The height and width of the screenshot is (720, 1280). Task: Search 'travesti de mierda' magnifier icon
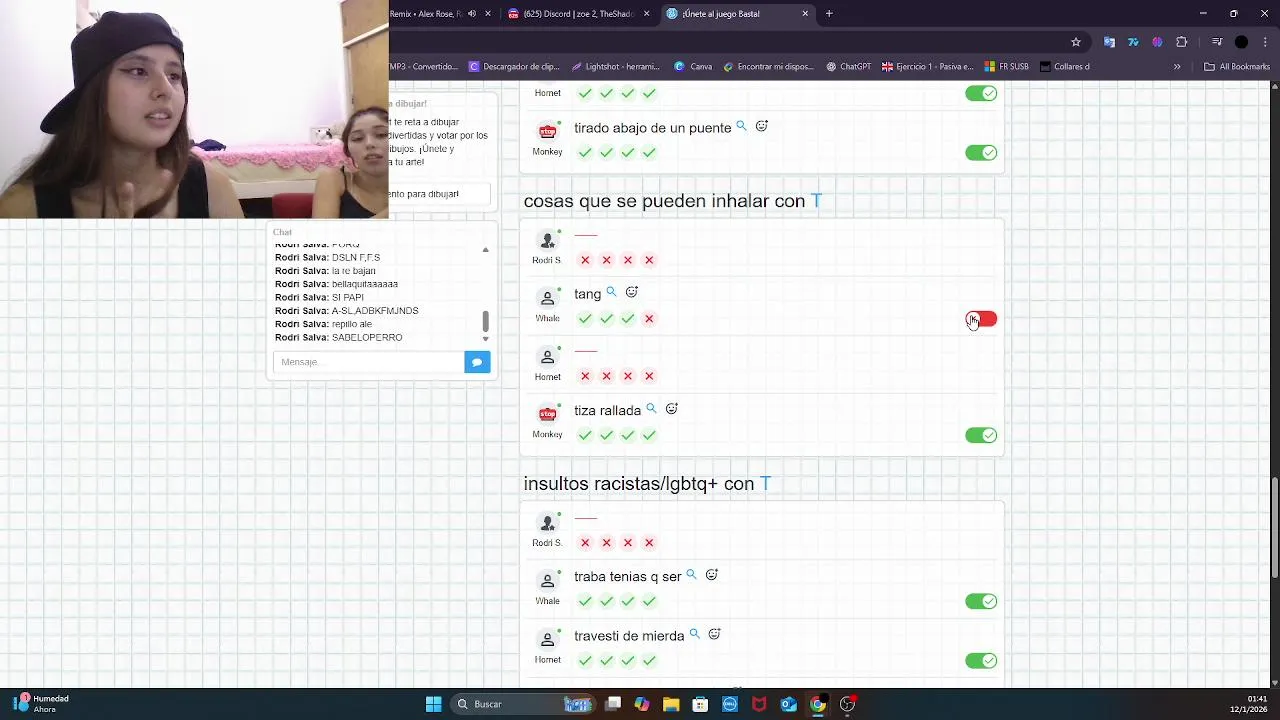tap(694, 634)
